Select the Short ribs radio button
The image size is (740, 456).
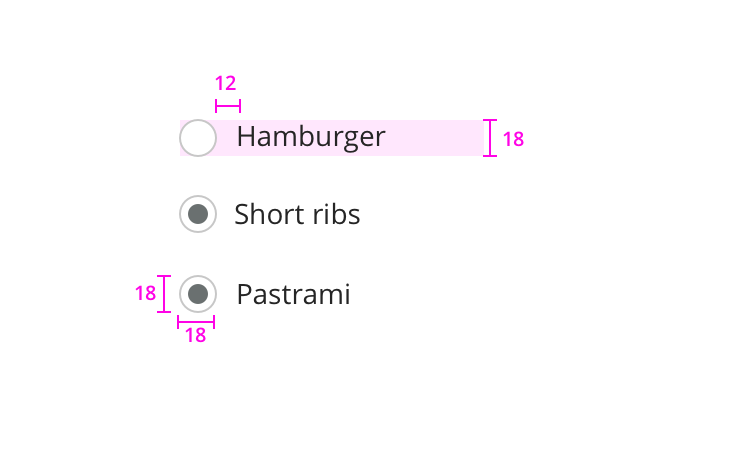coord(198,214)
